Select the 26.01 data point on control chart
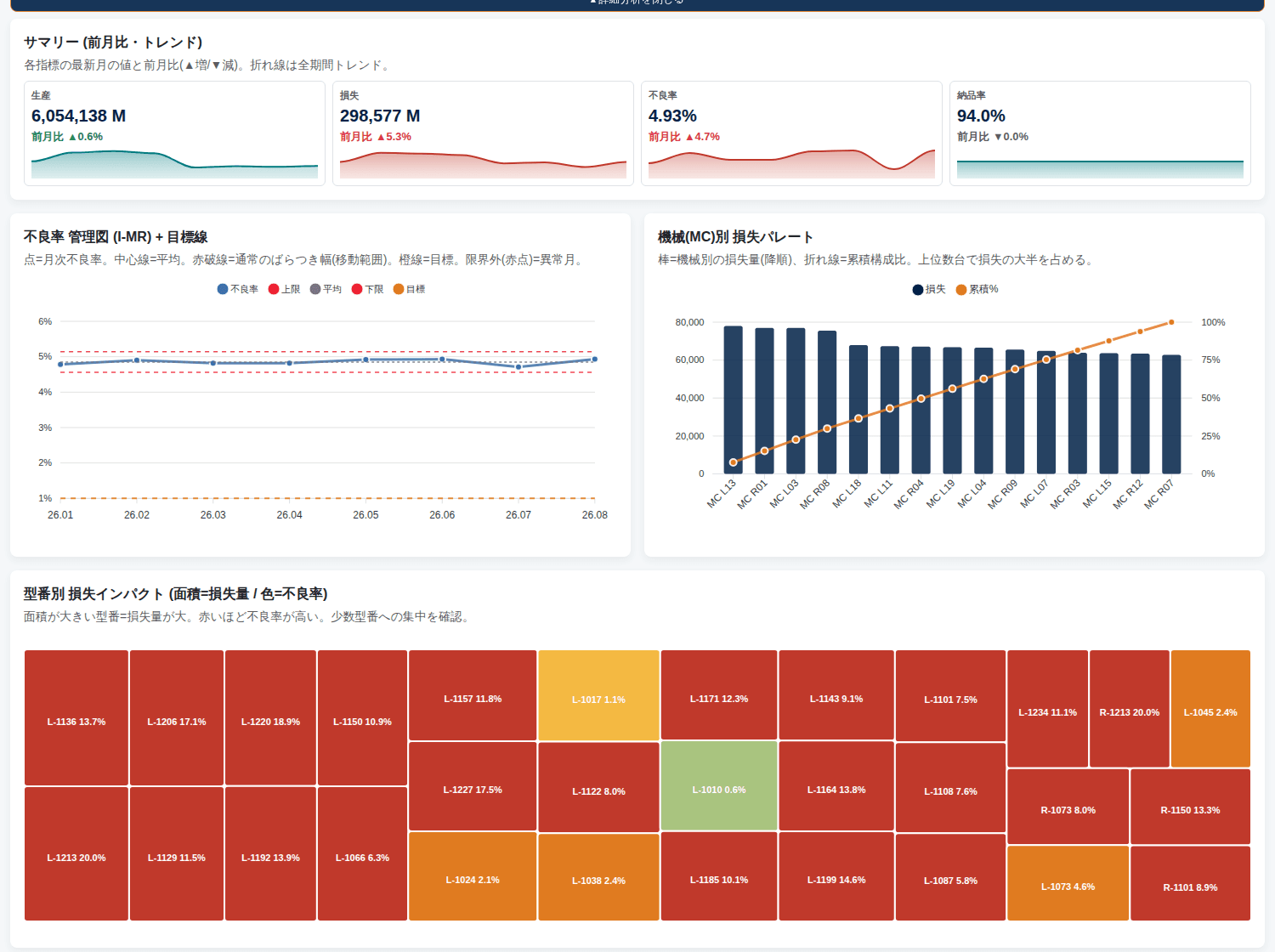Image resolution: width=1275 pixels, height=952 pixels. [x=60, y=364]
